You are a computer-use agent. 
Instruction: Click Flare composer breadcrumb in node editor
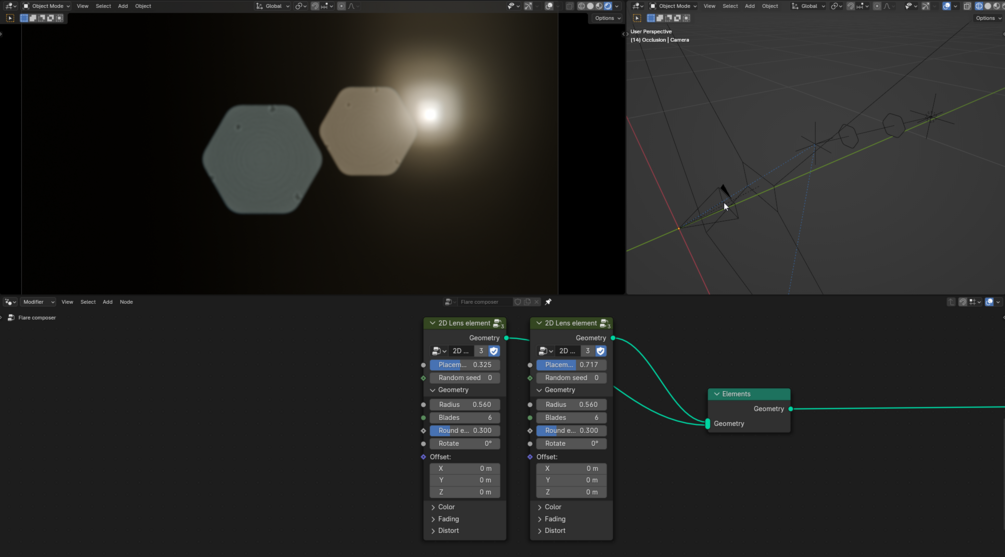(x=37, y=318)
